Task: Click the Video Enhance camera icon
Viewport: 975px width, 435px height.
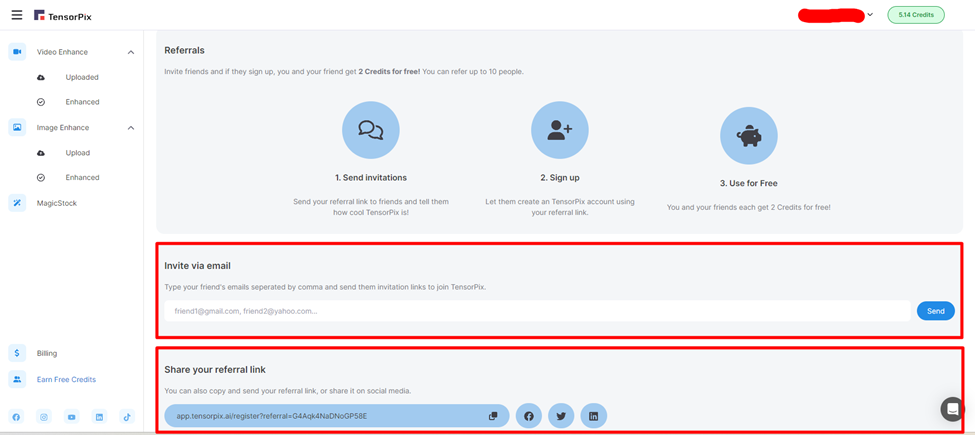Action: [x=17, y=52]
